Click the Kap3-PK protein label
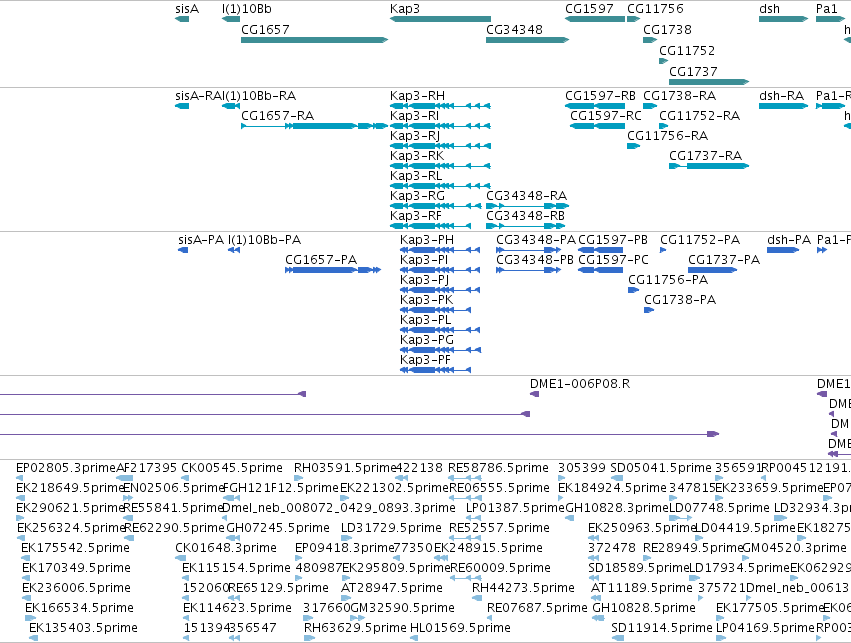 tap(427, 300)
